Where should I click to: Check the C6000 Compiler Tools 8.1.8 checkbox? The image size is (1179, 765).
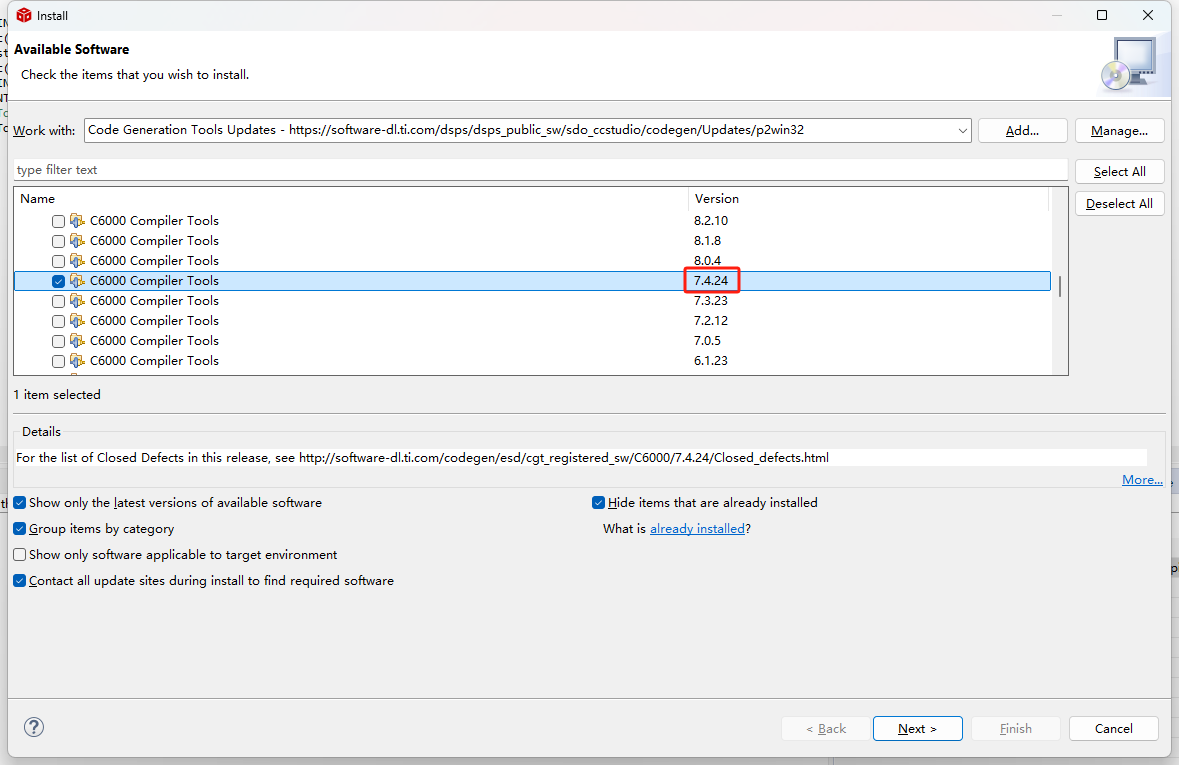click(x=58, y=241)
